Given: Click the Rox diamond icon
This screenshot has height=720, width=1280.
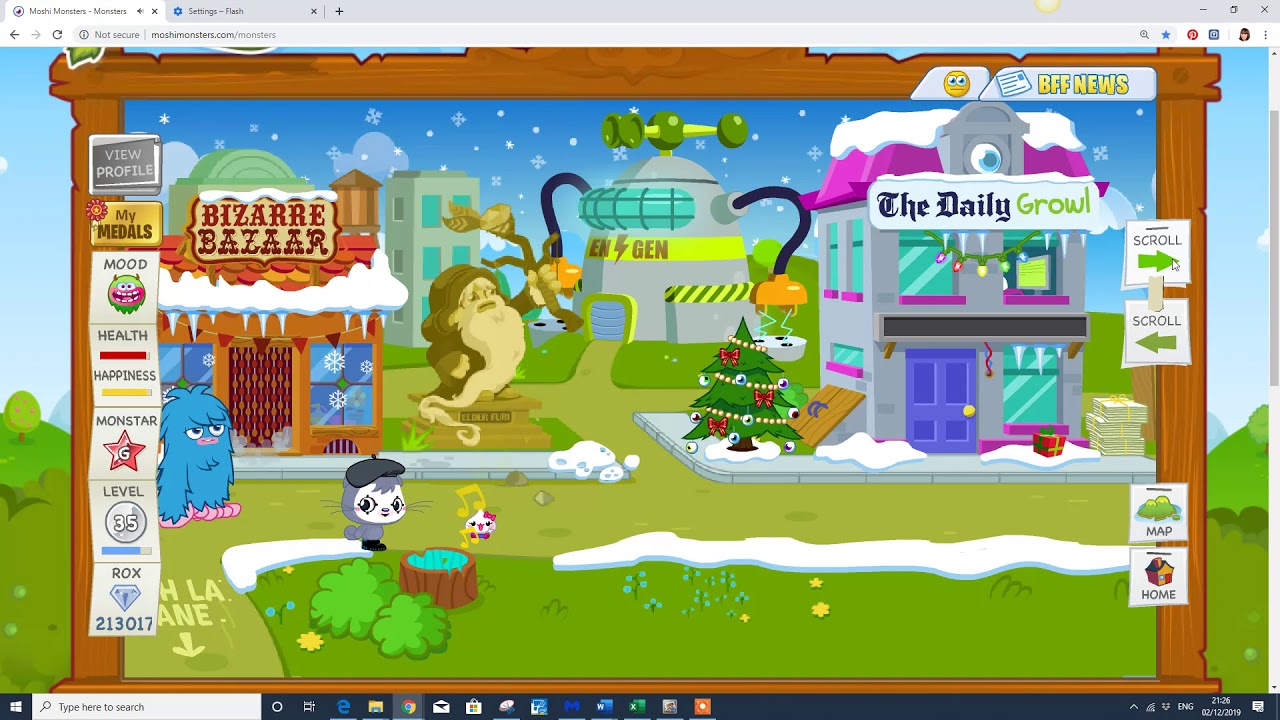Looking at the screenshot, I should point(125,597).
